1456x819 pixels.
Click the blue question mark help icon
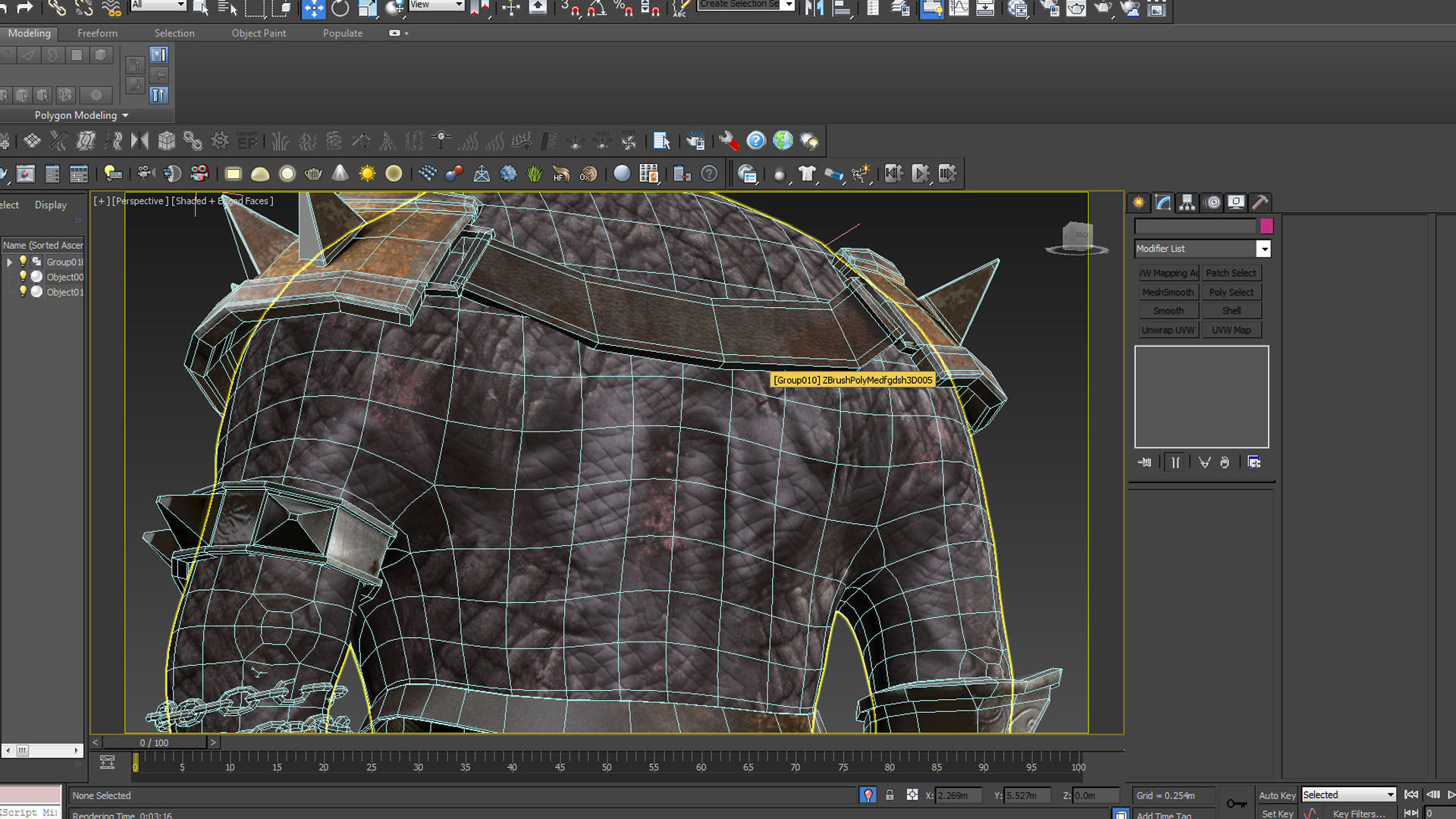[x=755, y=141]
